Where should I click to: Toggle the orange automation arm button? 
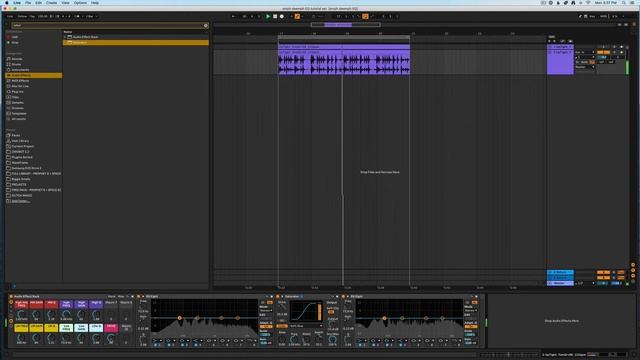(x=297, y=16)
